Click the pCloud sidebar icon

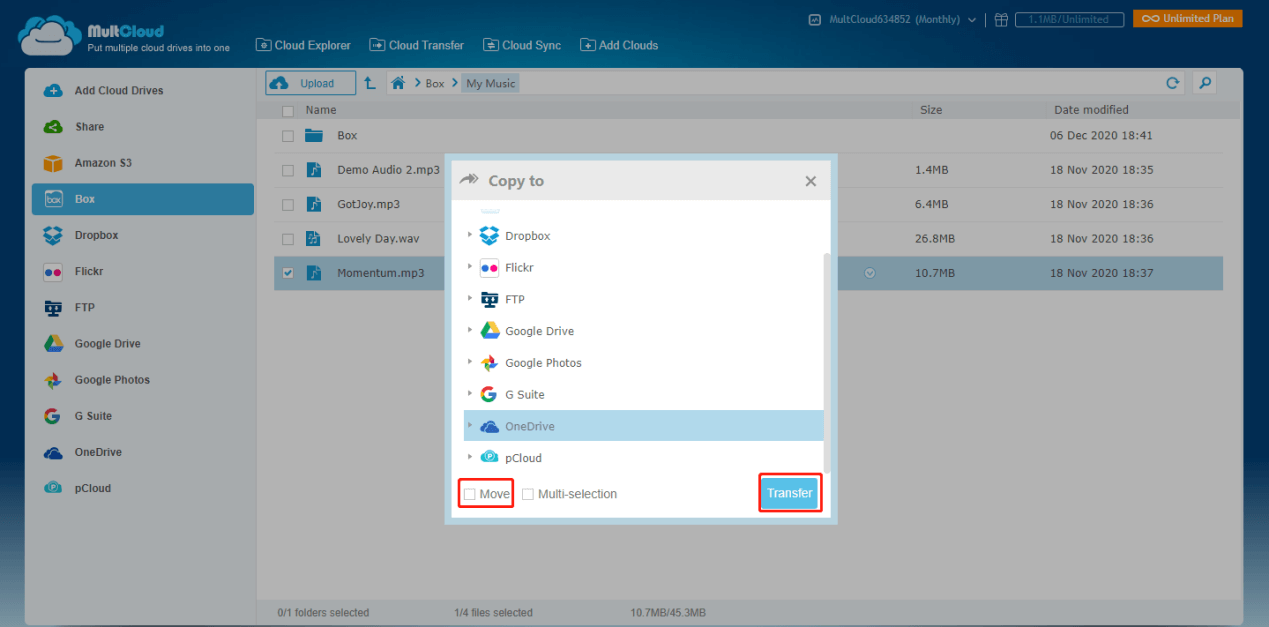pyautogui.click(x=53, y=488)
